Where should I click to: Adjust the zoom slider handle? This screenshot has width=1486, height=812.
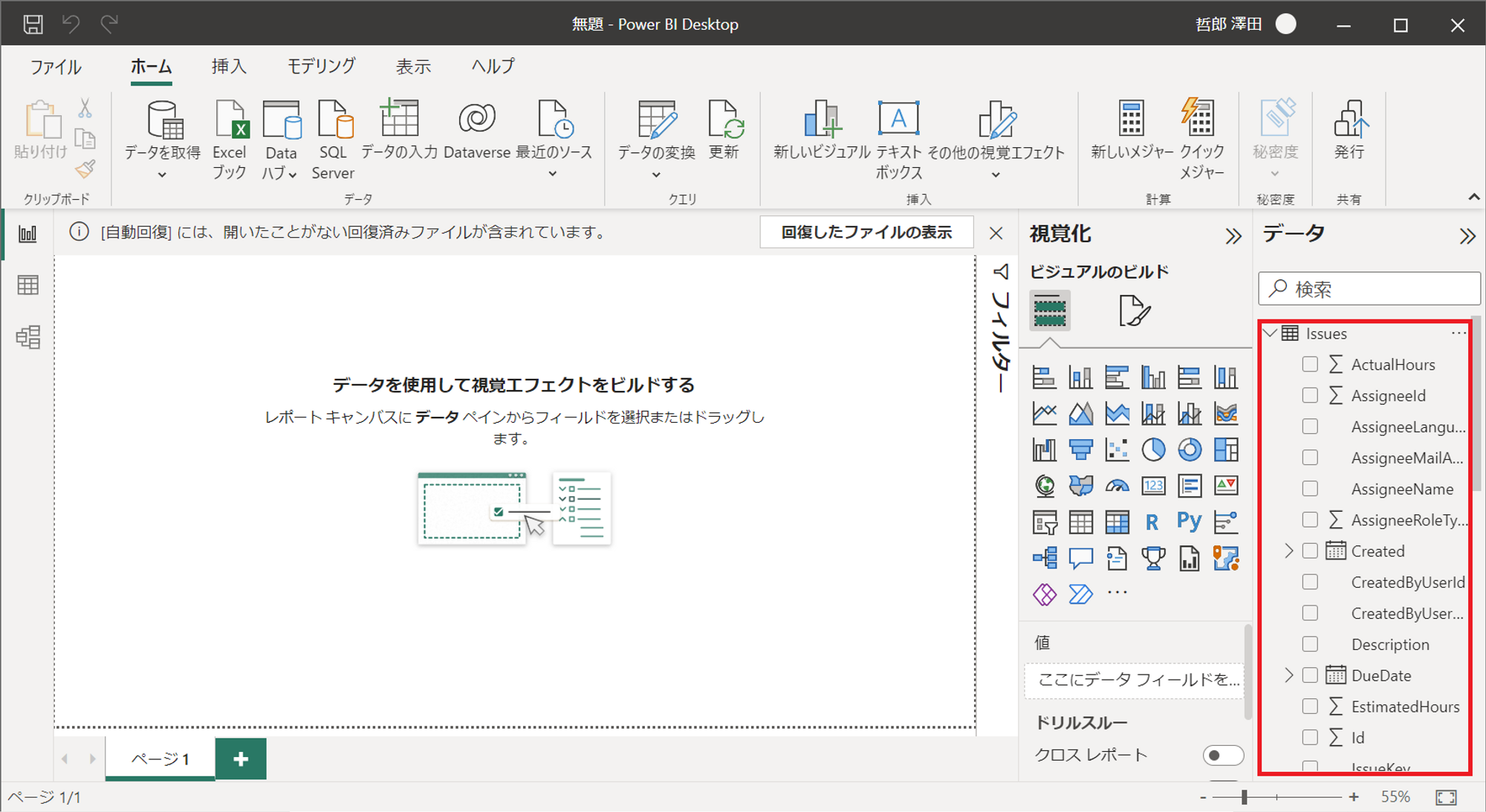tap(1244, 797)
